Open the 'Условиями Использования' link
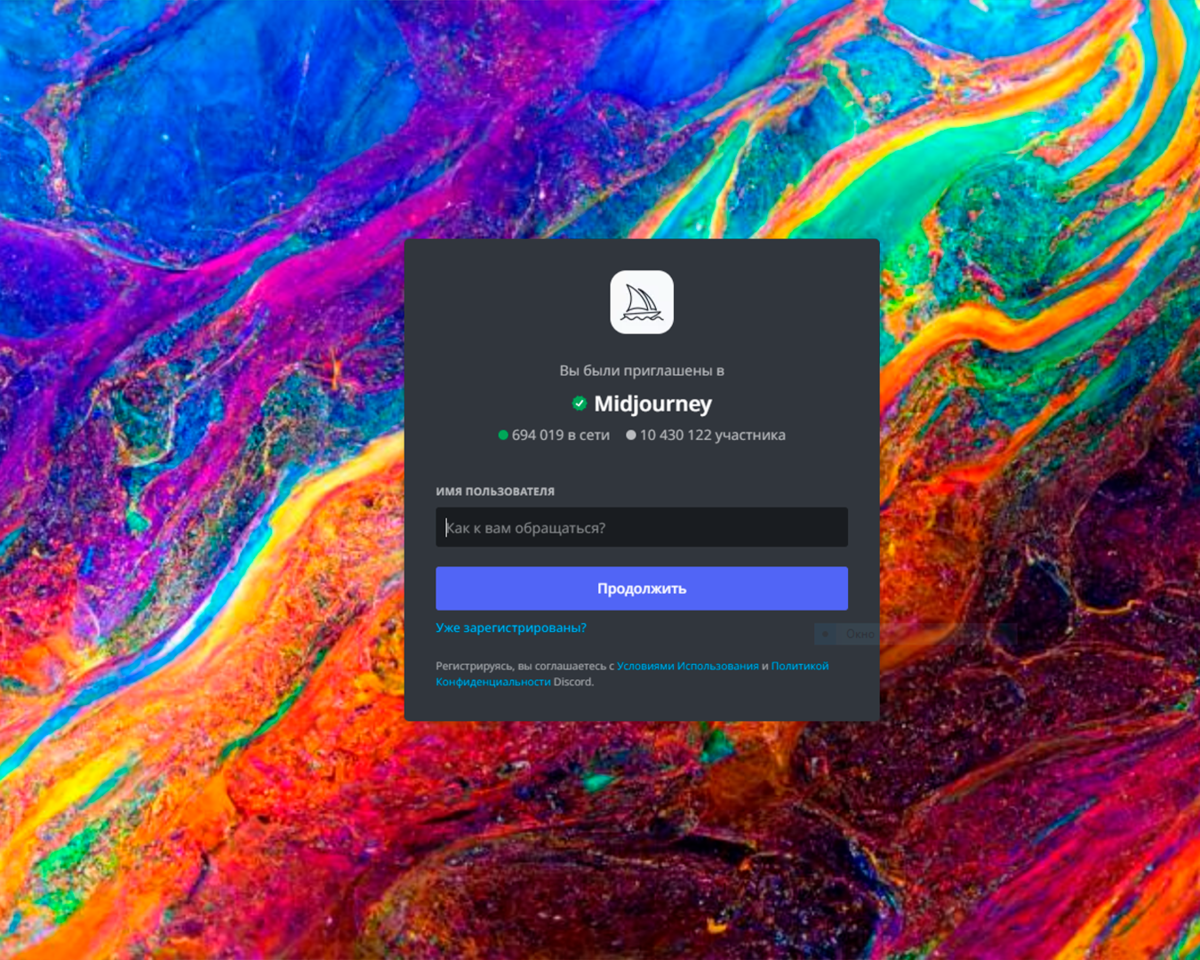The image size is (1200, 960). pyautogui.click(x=688, y=665)
